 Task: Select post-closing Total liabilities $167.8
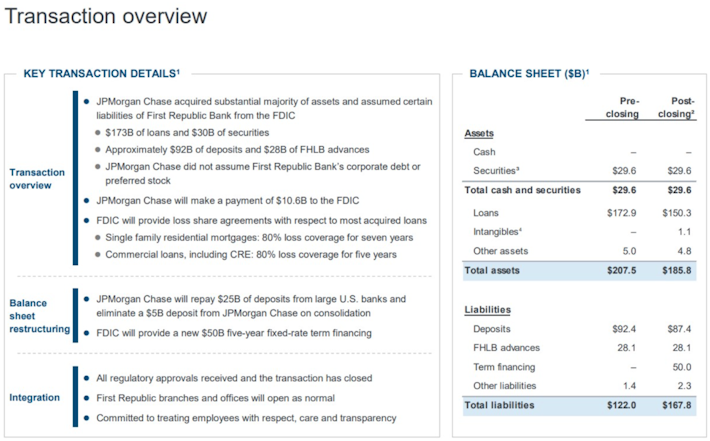676,406
